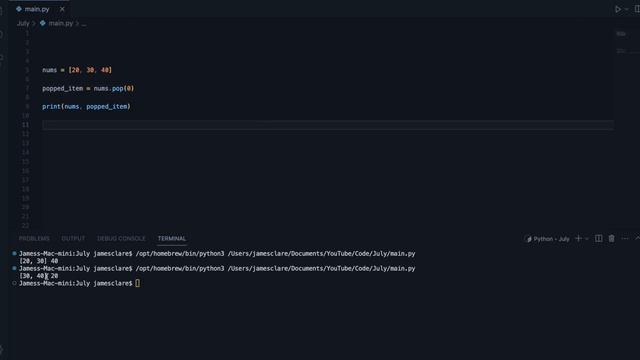Split the terminal pane
This screenshot has width=640, height=360.
coord(598,238)
